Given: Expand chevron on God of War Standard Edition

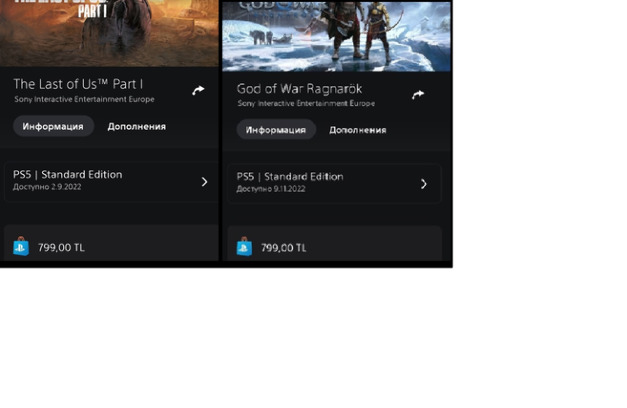Looking at the screenshot, I should click(424, 184).
